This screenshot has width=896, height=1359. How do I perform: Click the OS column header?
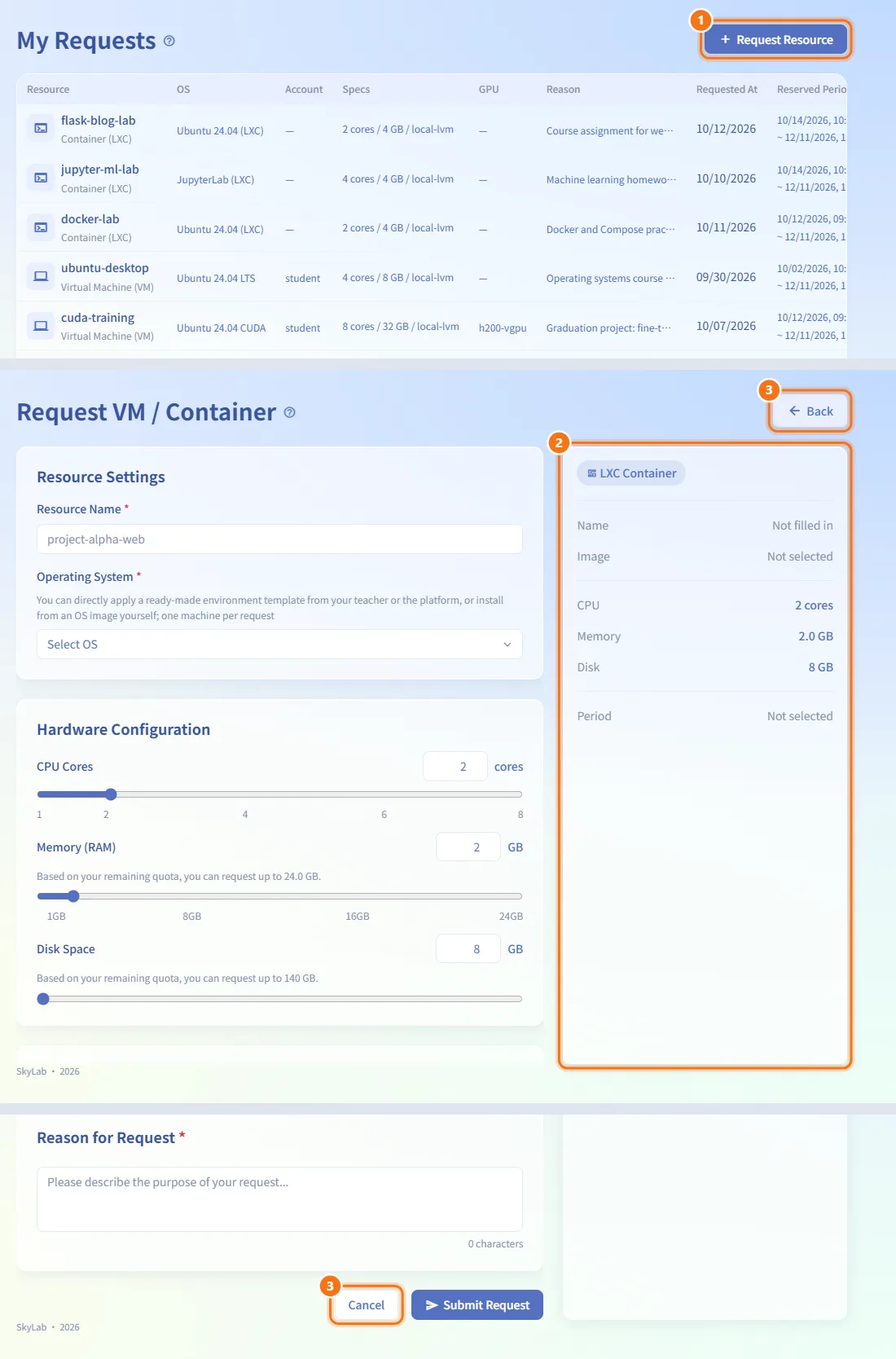(183, 90)
